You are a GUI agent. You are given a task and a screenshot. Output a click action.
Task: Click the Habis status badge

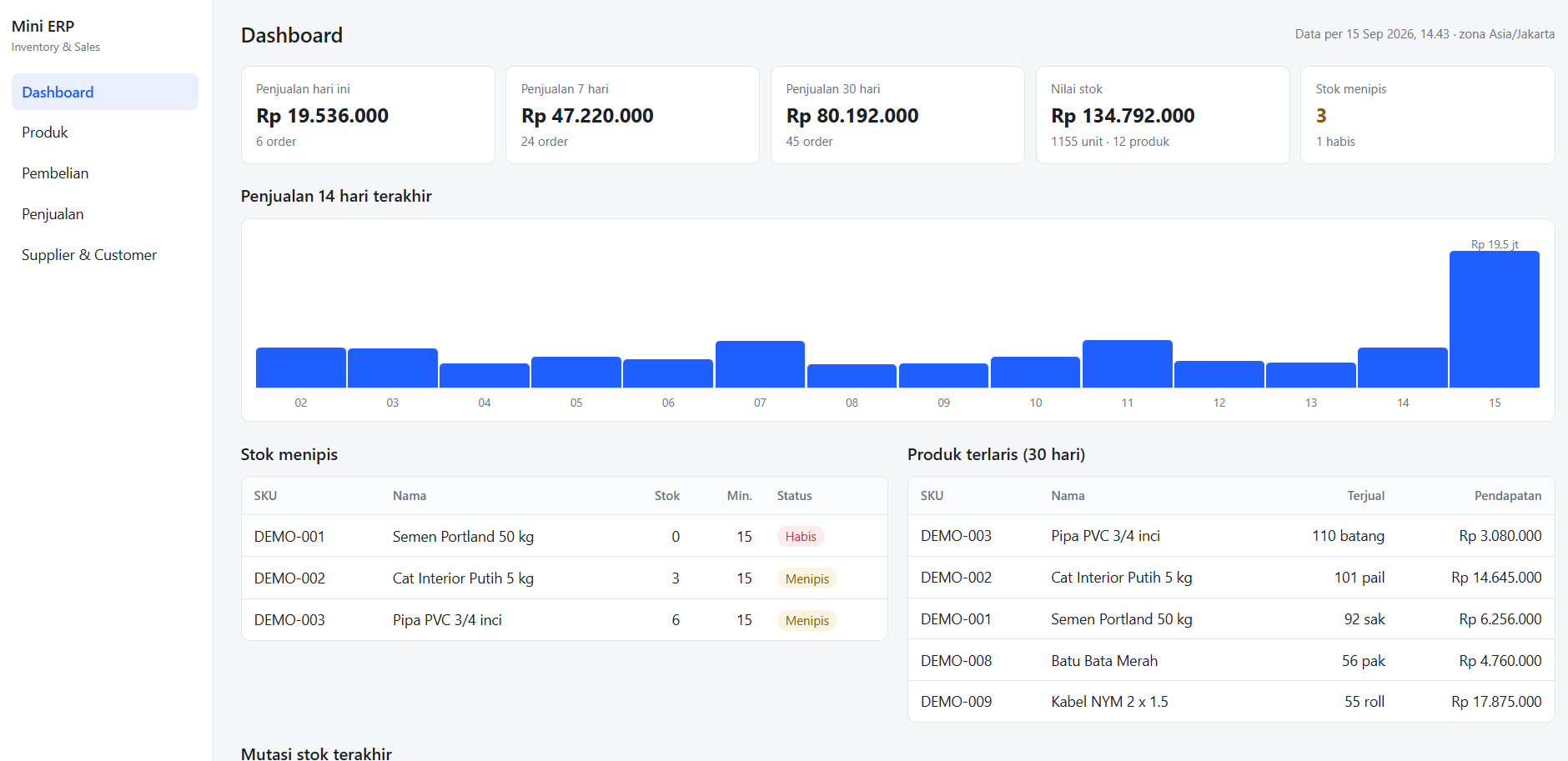801,537
